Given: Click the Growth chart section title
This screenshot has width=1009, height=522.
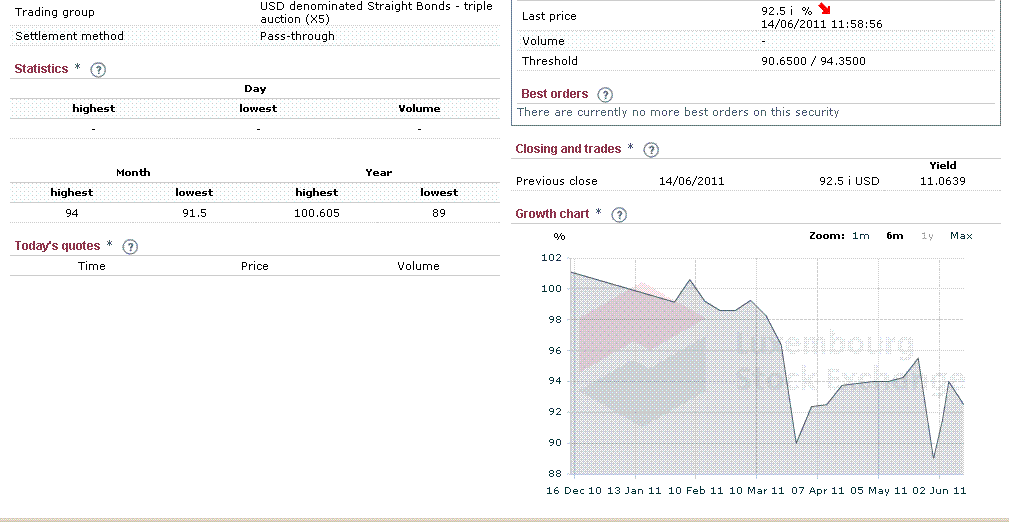Looking at the screenshot, I should 552,214.
